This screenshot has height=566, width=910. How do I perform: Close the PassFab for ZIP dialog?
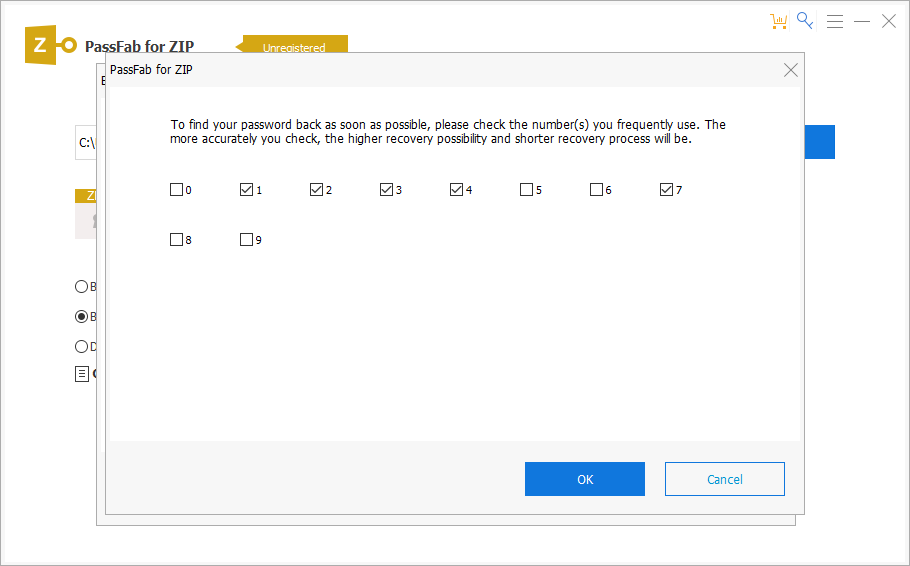tap(790, 70)
